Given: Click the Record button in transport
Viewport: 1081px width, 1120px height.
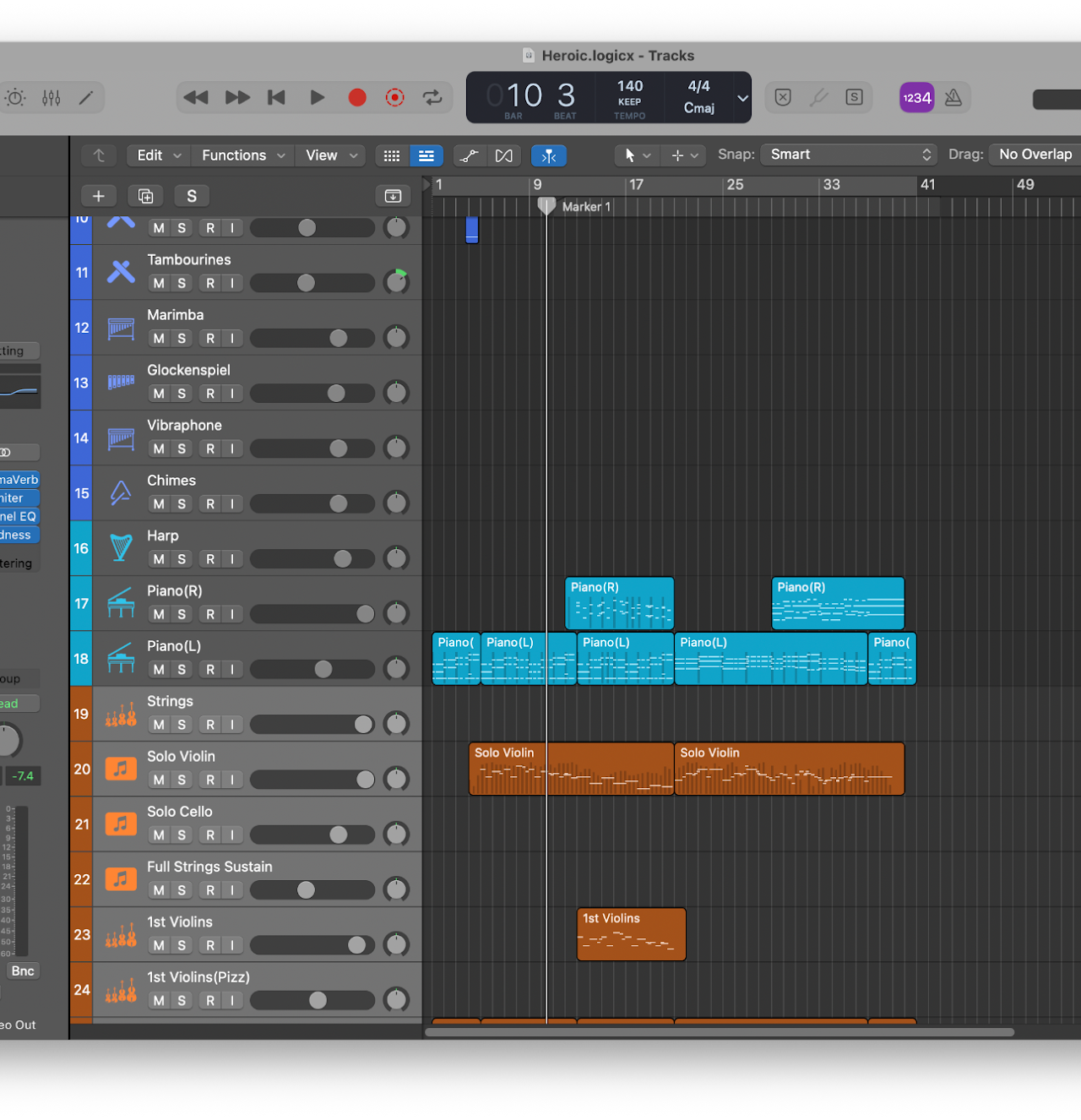Looking at the screenshot, I should [357, 98].
